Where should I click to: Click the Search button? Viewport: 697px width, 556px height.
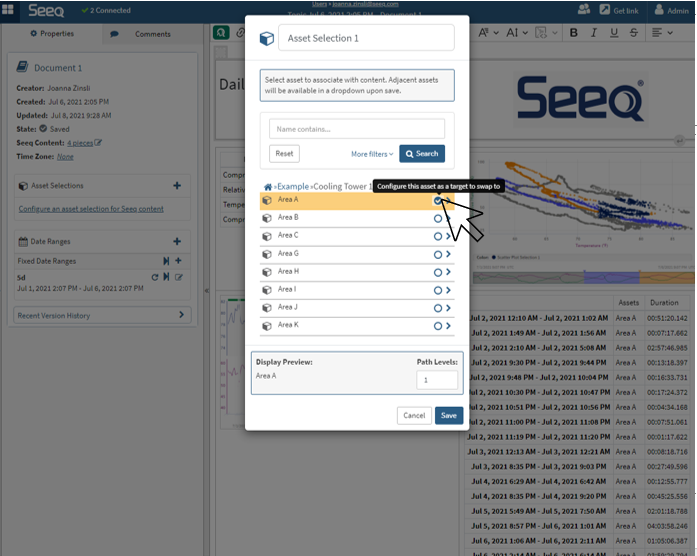point(422,154)
